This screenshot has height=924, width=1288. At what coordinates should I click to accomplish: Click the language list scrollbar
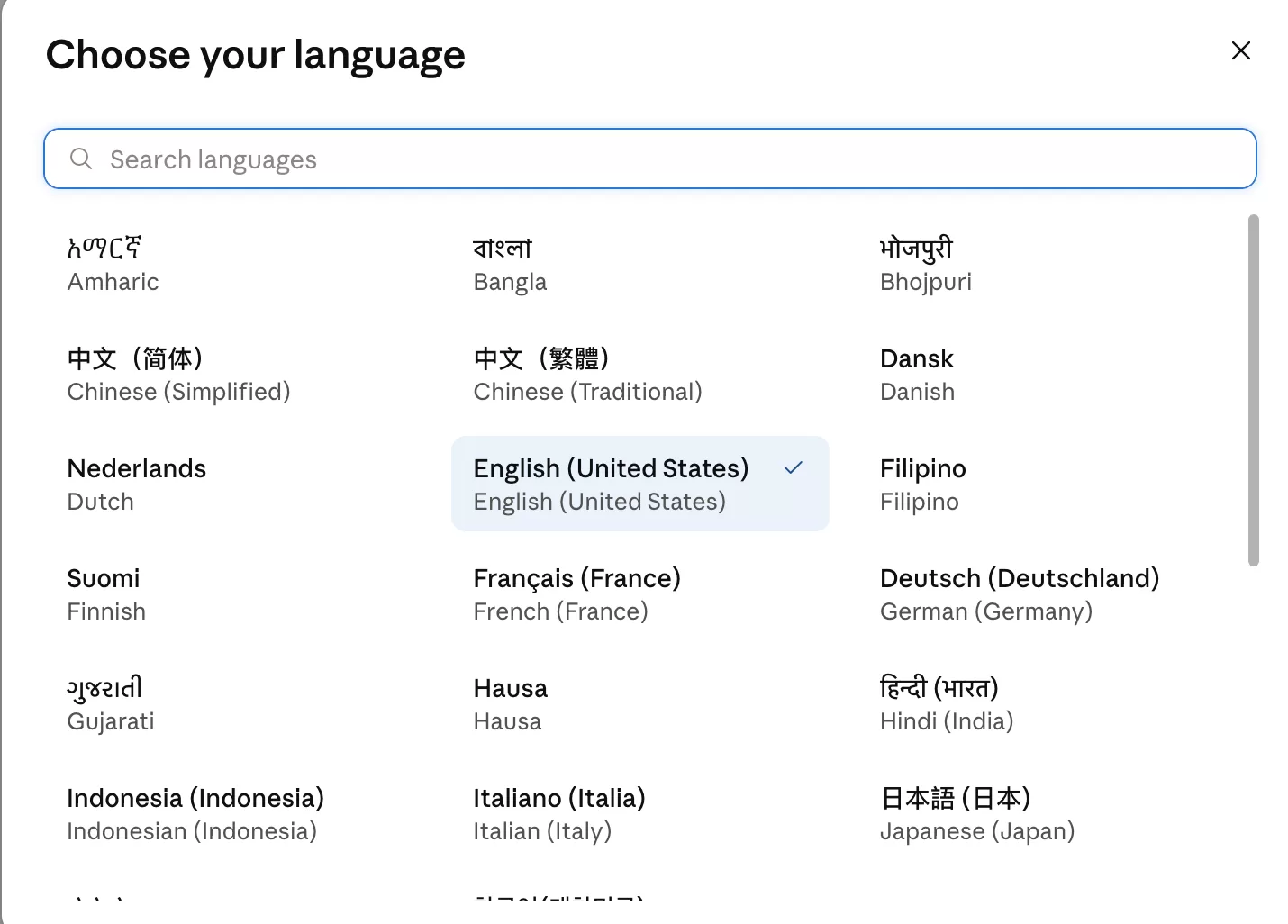pos(1253,390)
